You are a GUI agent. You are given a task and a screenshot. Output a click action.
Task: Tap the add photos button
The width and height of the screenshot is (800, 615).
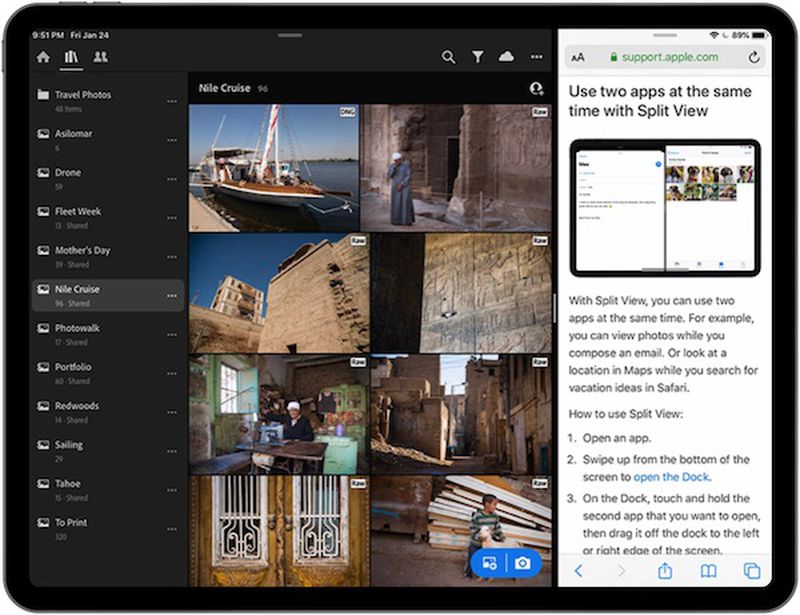(489, 563)
